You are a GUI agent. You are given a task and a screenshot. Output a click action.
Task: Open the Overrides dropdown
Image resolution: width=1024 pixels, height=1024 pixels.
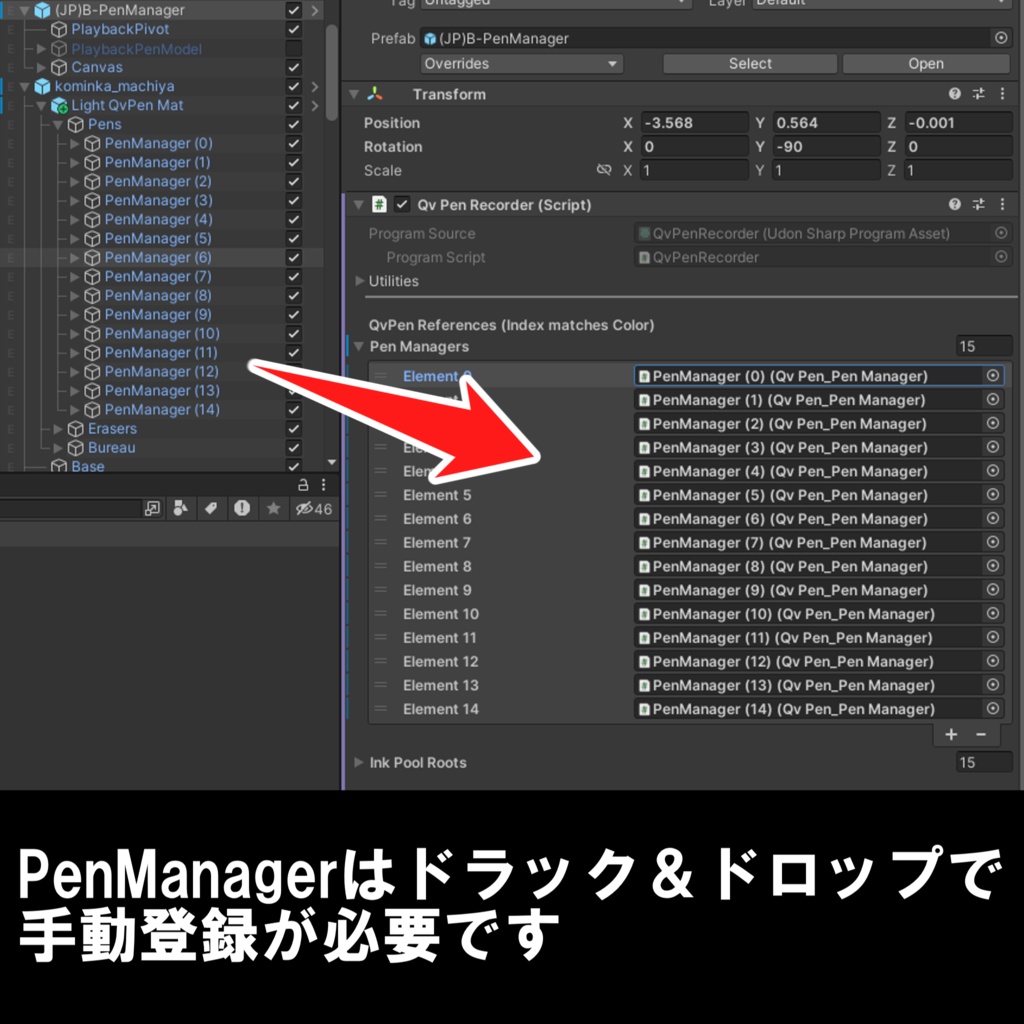[522, 63]
